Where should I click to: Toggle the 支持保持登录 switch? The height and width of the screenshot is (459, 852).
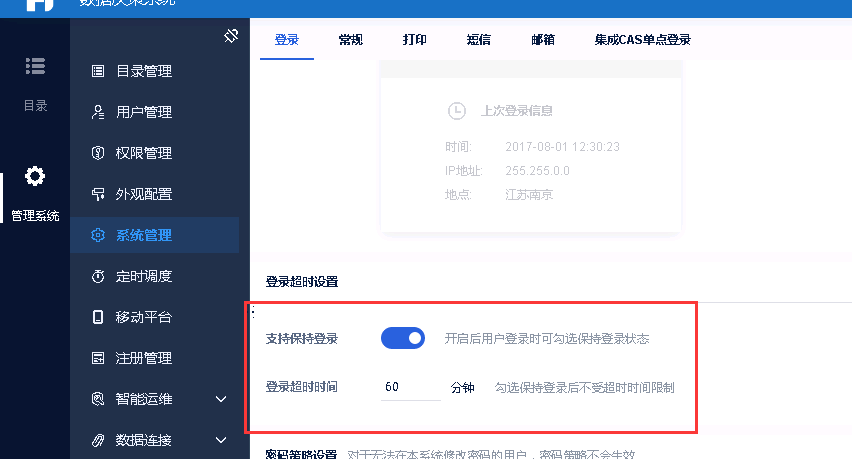(x=403, y=338)
